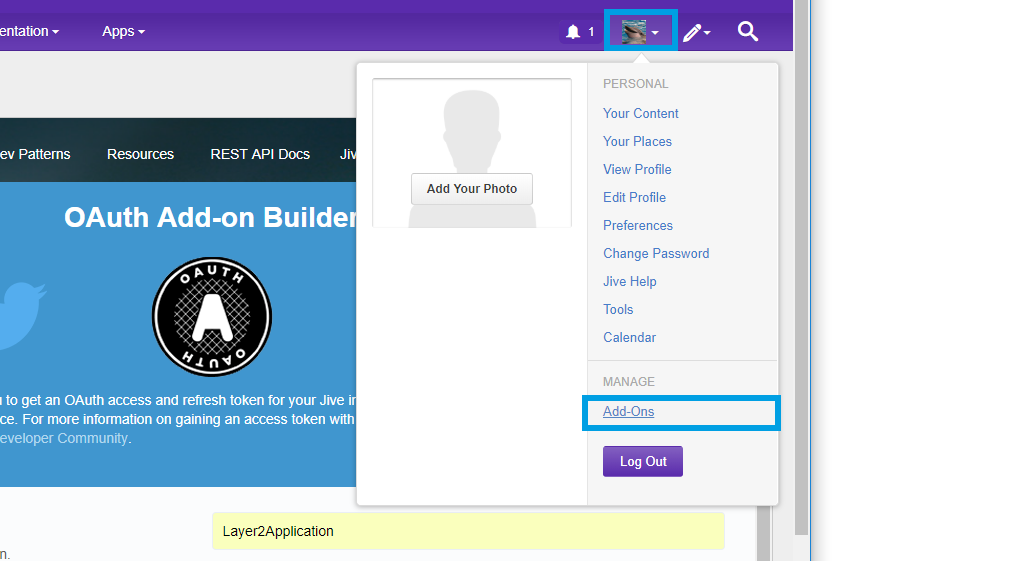This screenshot has height=561, width=1024.
Task: Open the pencil create menu
Action: pyautogui.click(x=696, y=32)
